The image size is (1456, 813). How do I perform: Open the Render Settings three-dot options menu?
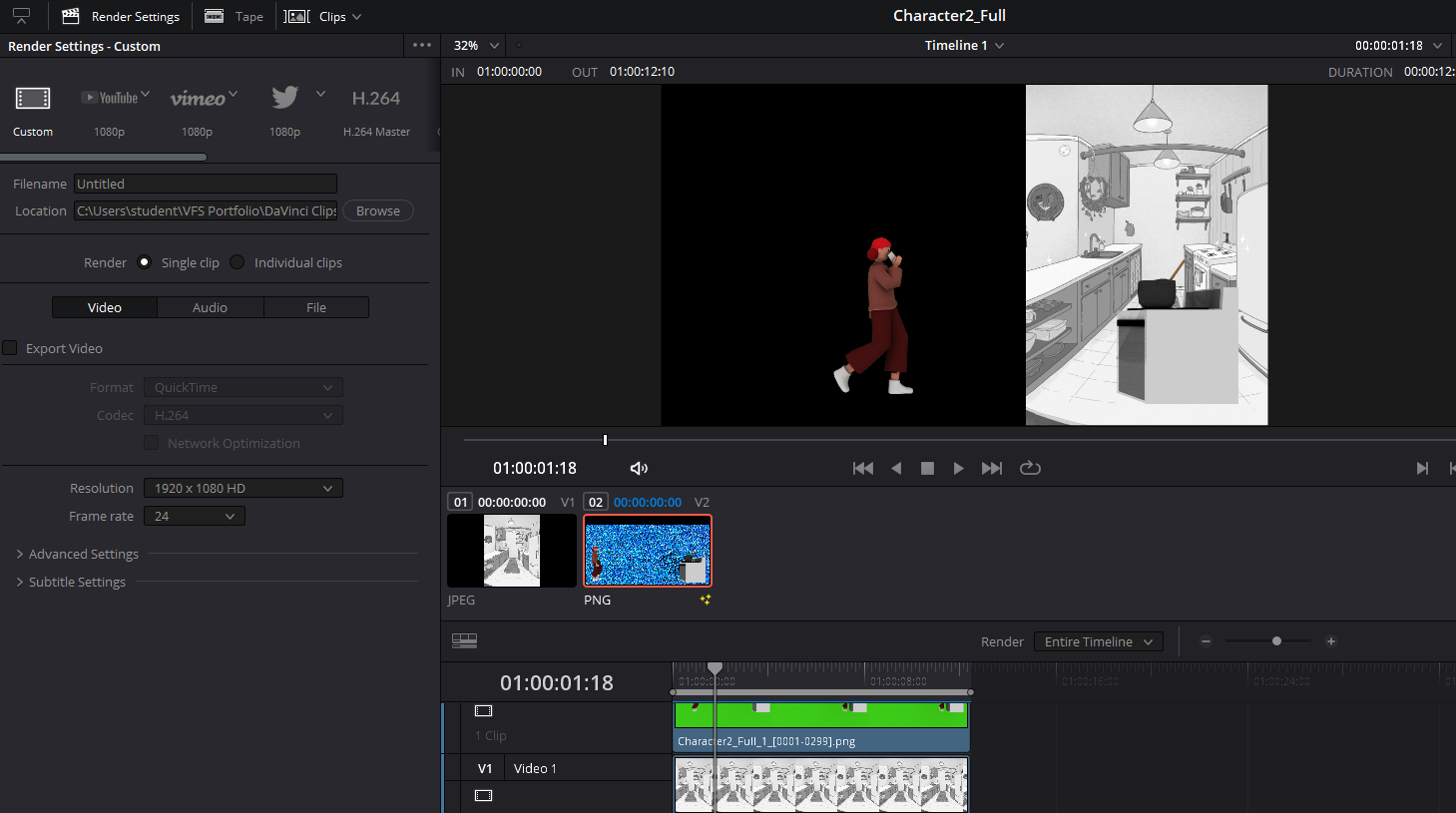click(x=422, y=45)
